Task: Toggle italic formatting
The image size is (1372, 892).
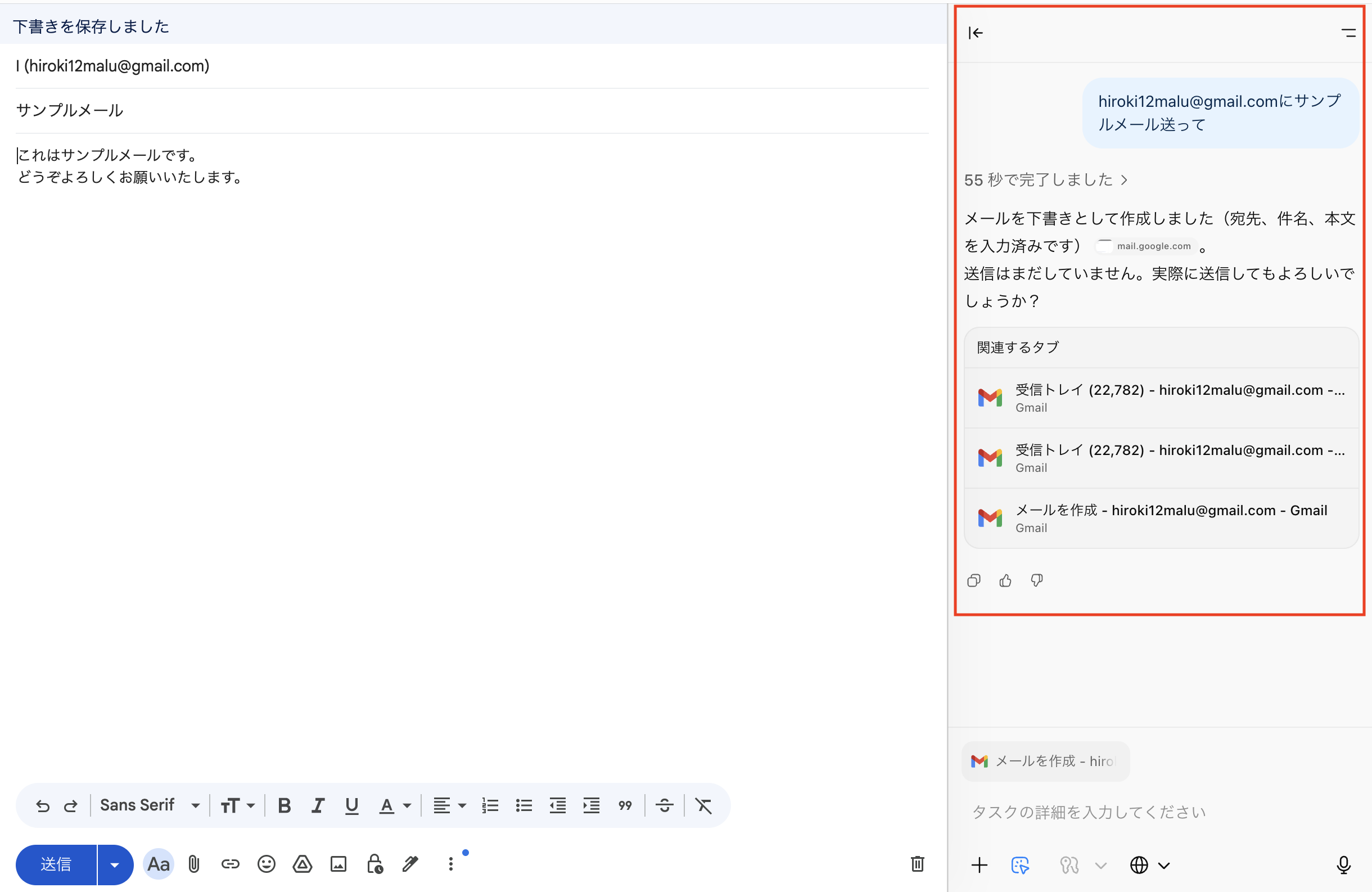Action: tap(318, 805)
